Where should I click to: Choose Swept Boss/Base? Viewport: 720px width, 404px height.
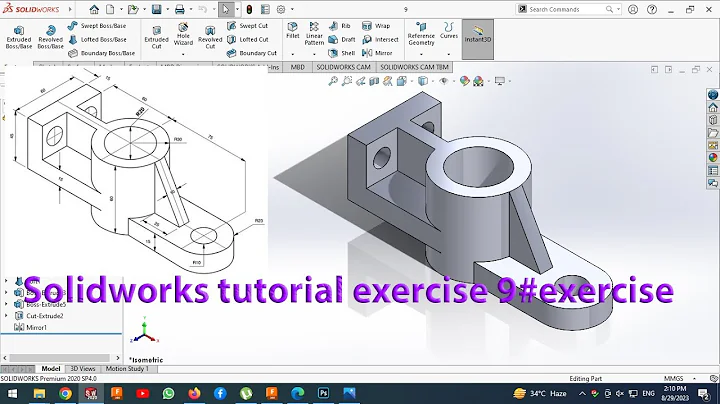(97, 26)
